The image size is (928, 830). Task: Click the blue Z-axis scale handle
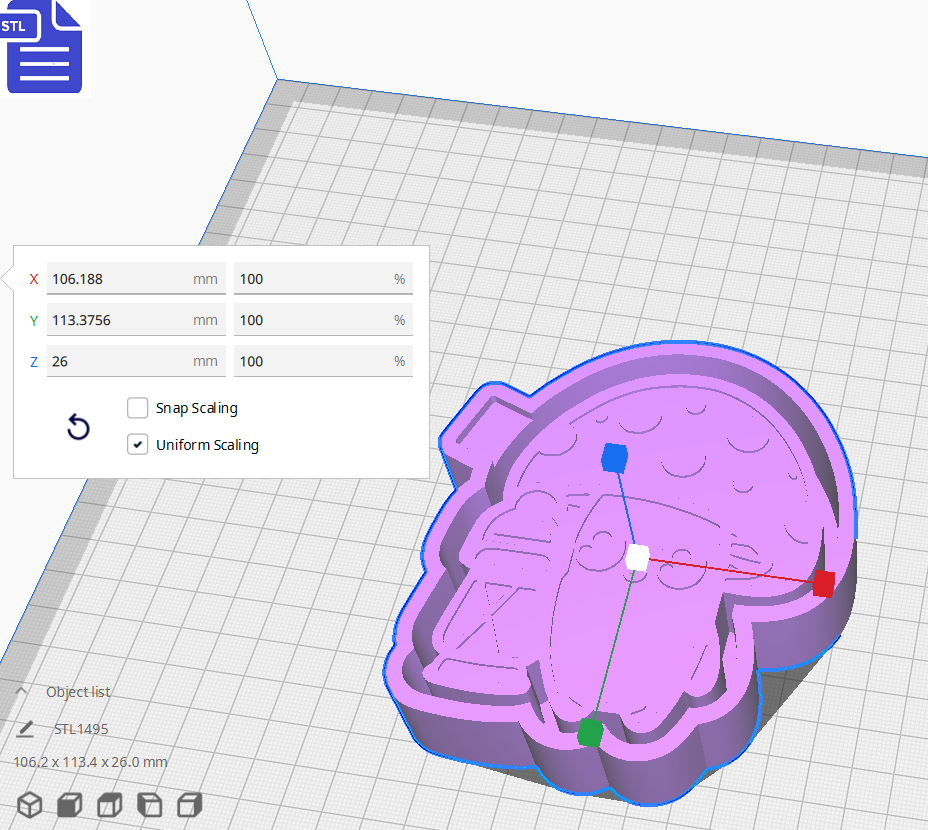pos(617,458)
